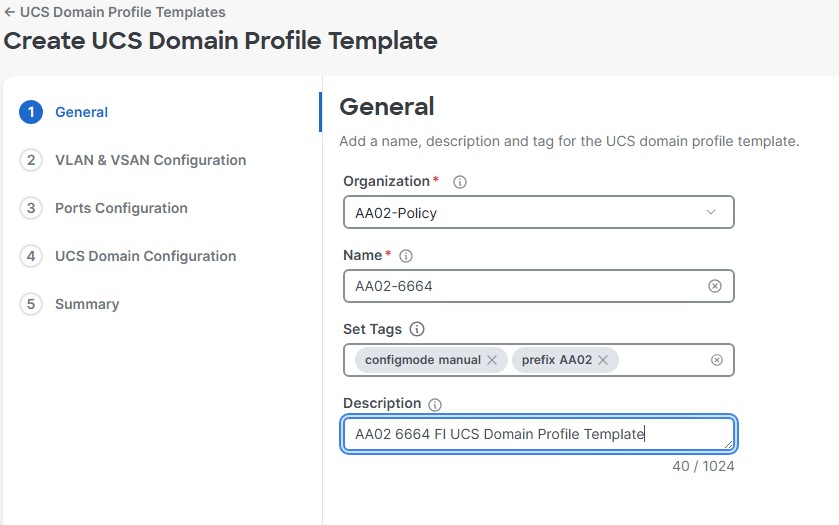Go to UCS Domain Configuration step
This screenshot has width=839, height=525.
pyautogui.click(x=146, y=256)
